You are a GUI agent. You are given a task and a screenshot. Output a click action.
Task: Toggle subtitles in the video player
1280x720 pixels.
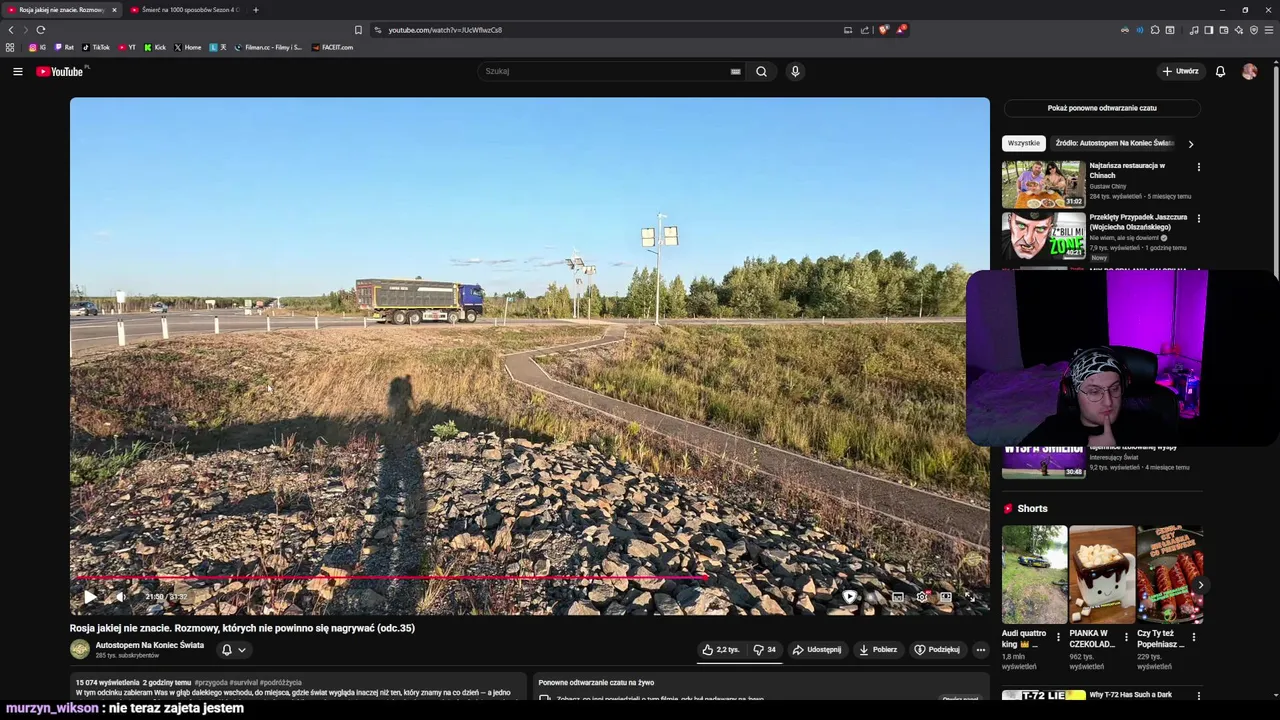[898, 597]
